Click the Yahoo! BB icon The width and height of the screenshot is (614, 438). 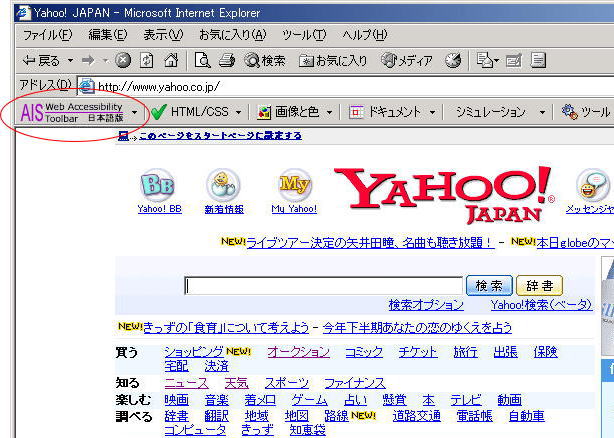coord(158,185)
